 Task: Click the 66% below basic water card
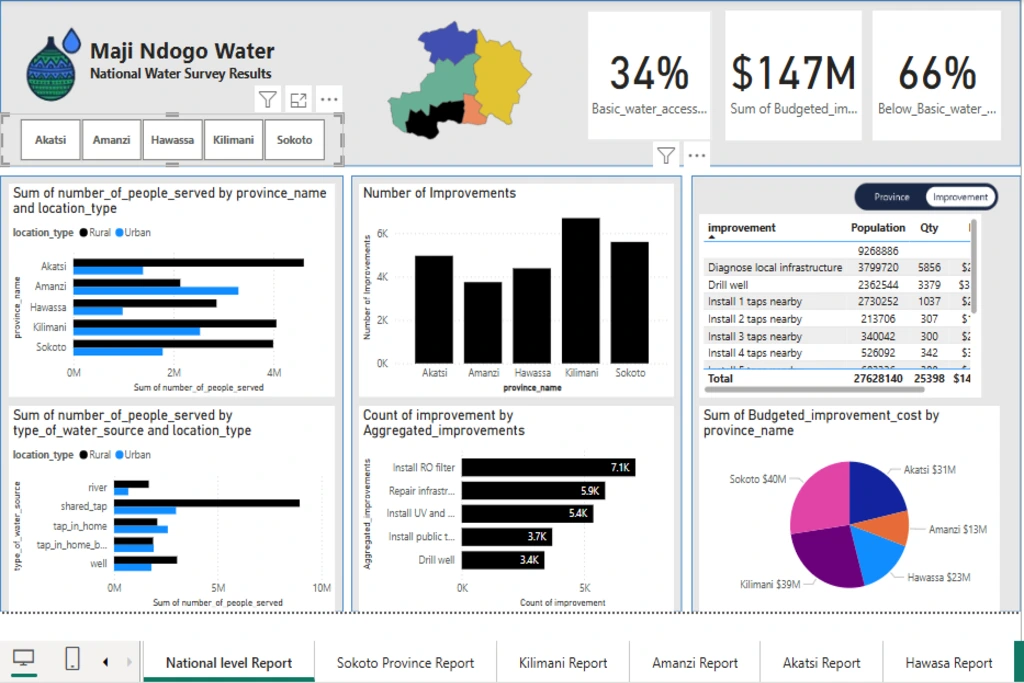coord(936,75)
